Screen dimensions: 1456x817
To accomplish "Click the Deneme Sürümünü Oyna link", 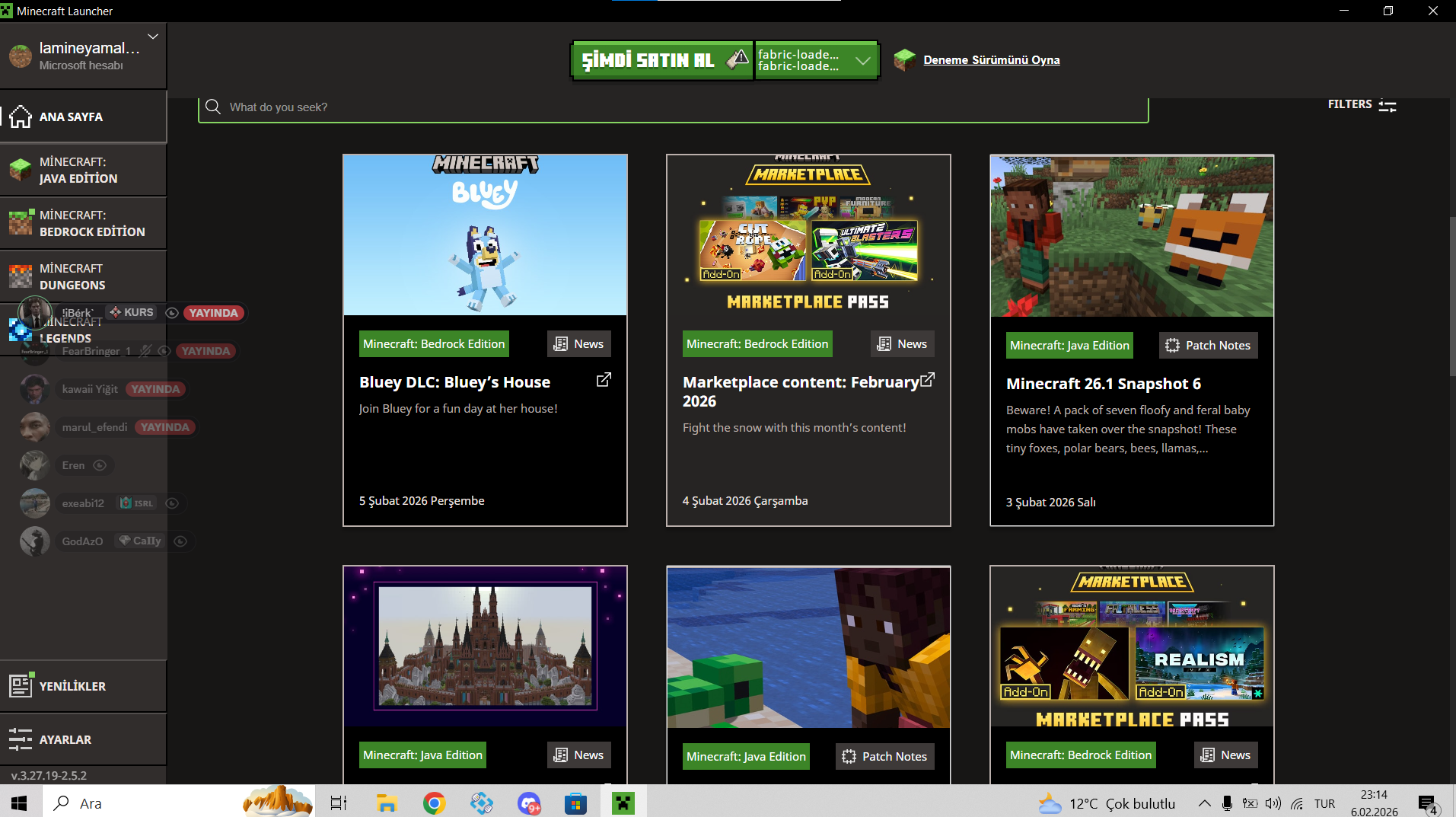I will point(991,60).
